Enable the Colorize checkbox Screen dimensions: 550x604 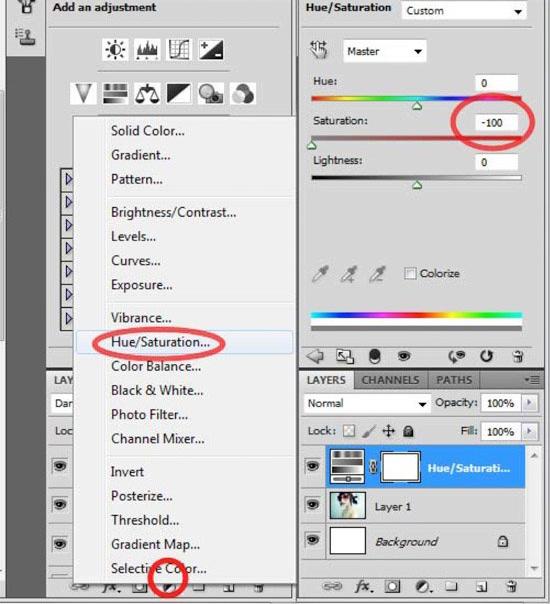pyautogui.click(x=410, y=273)
